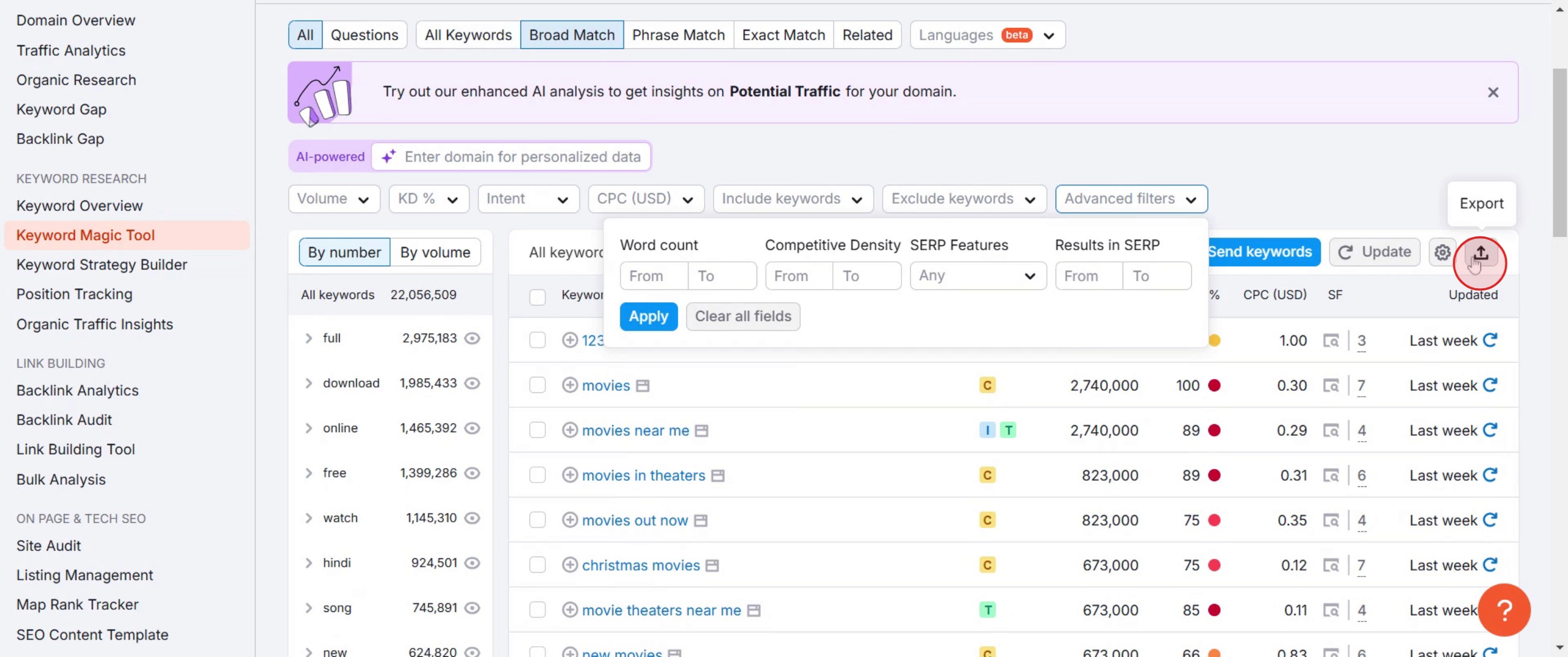The image size is (1568, 657).
Task: Open keyword details icon beside movies near me
Action: coord(701,431)
